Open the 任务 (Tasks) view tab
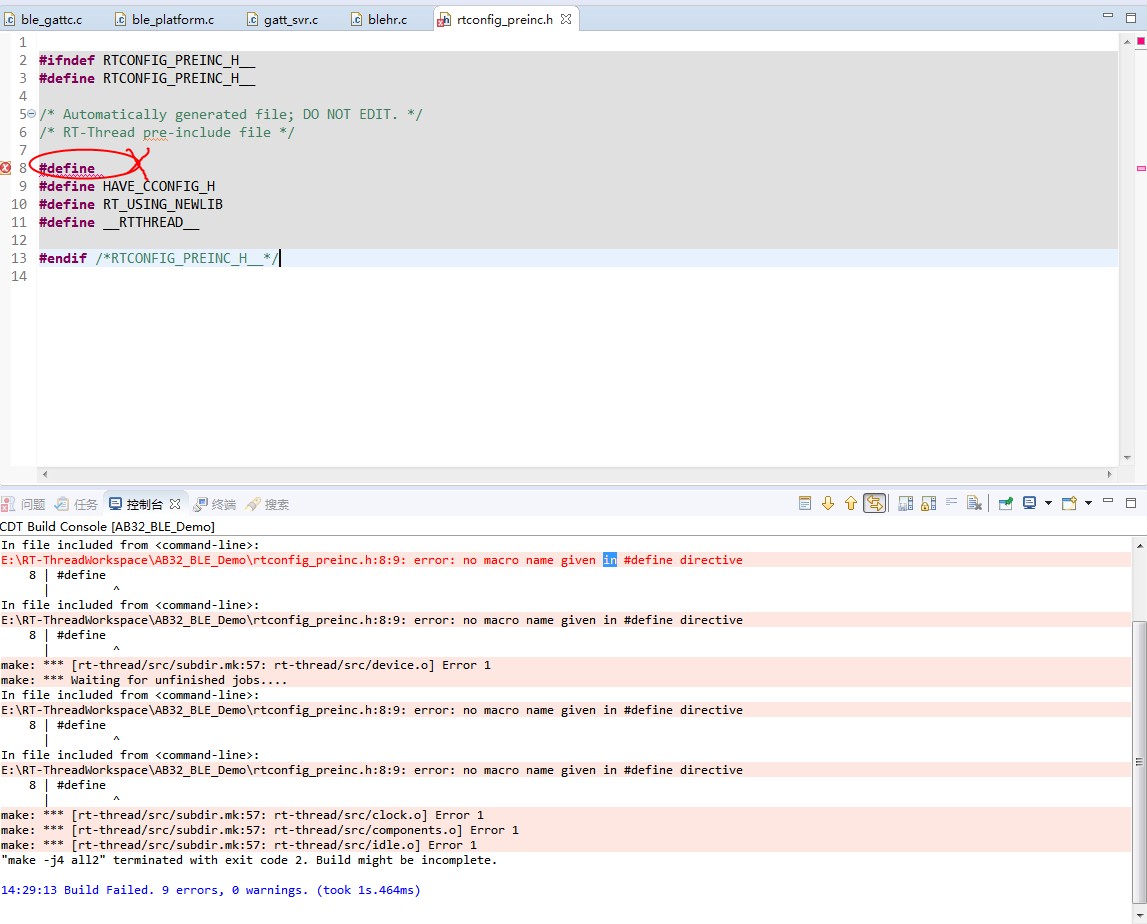The width and height of the screenshot is (1147, 924). [77, 504]
